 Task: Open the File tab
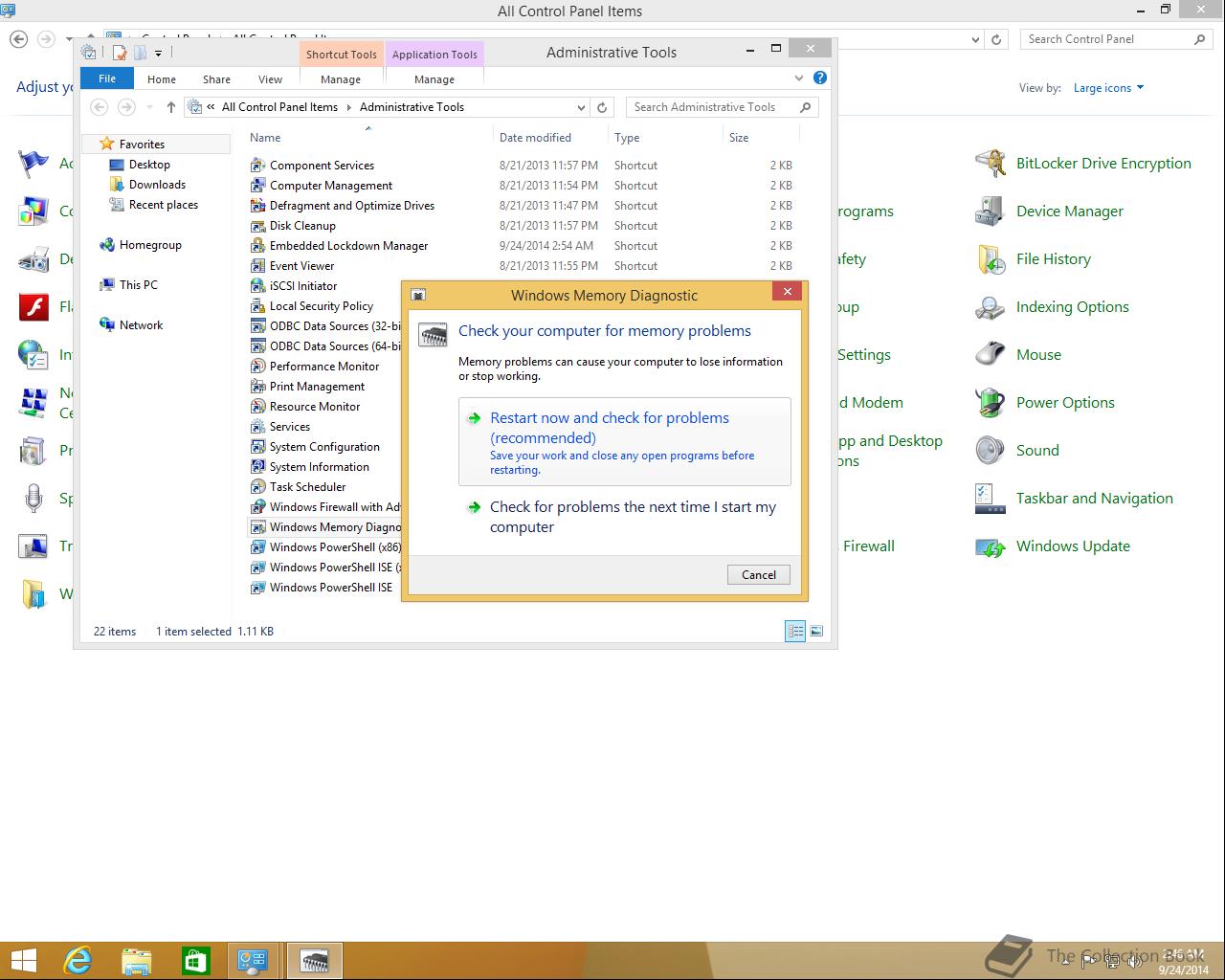[107, 78]
